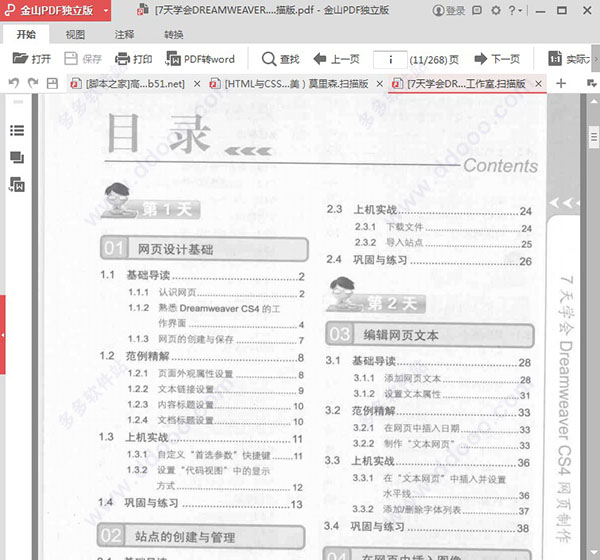Image resolution: width=600 pixels, height=560 pixels.
Task: Click the 实际大小 actual size button
Action: (569, 59)
